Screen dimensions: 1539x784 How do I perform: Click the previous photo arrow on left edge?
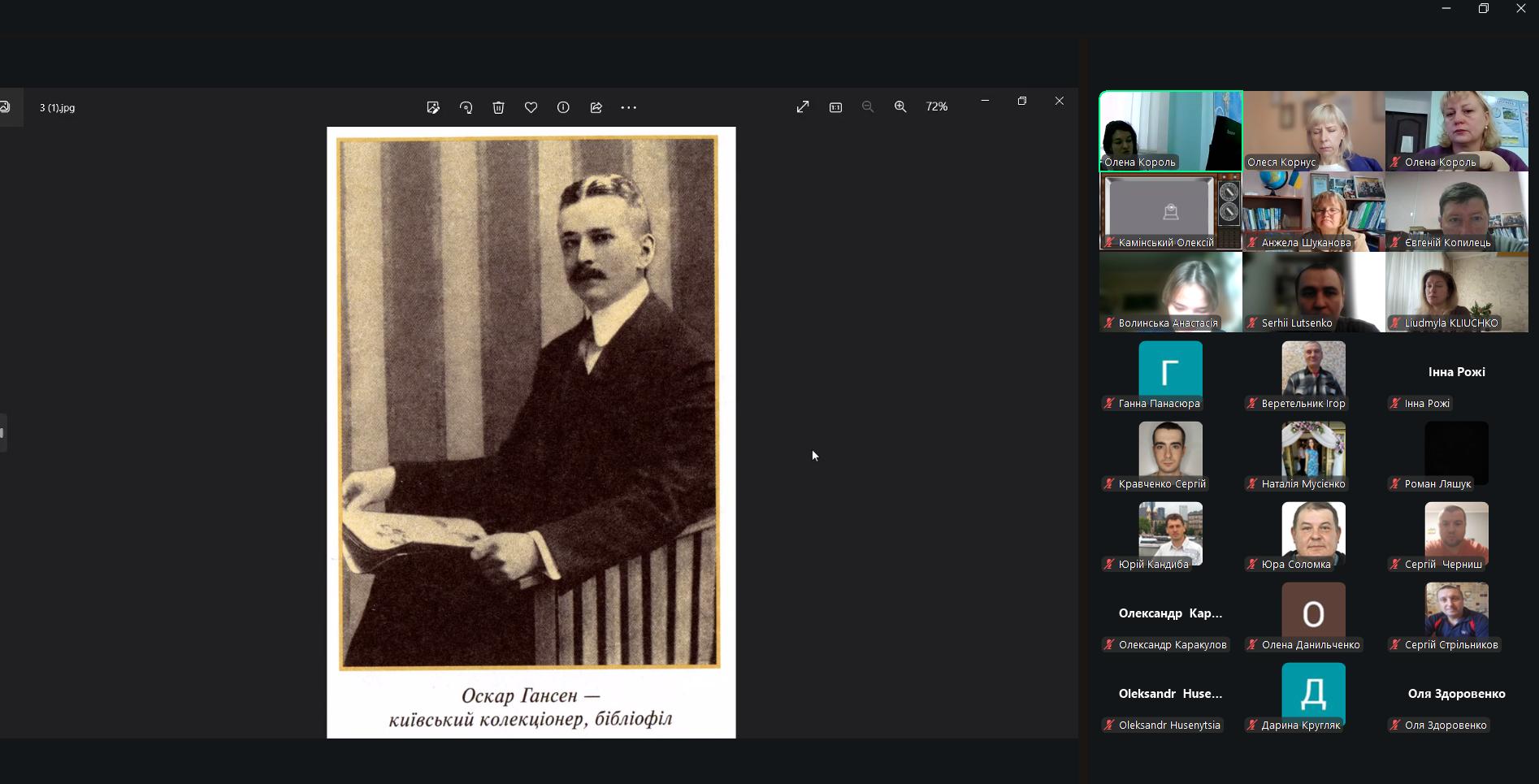pos(2,432)
